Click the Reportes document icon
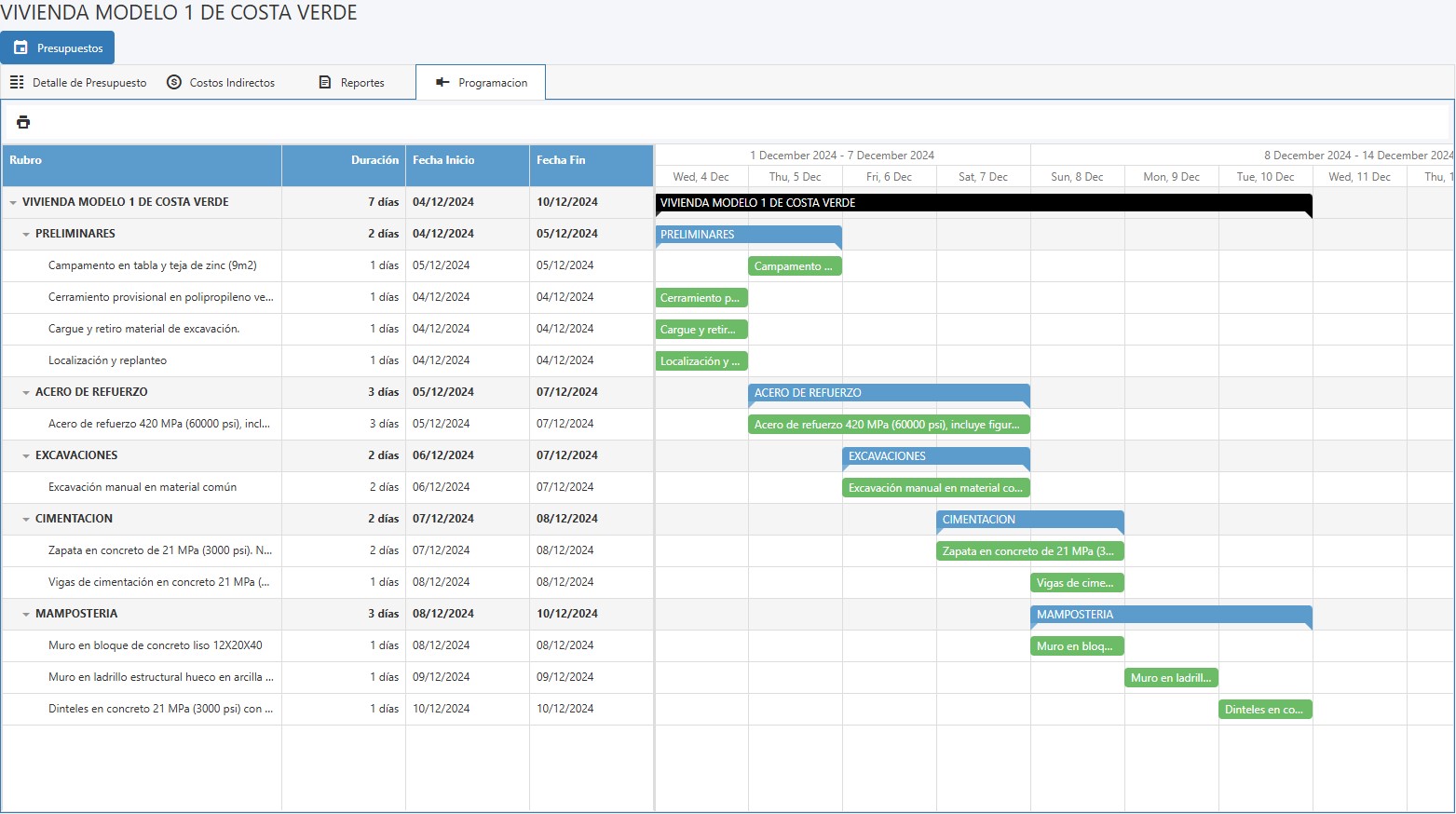This screenshot has height=814, width=1456. (325, 82)
